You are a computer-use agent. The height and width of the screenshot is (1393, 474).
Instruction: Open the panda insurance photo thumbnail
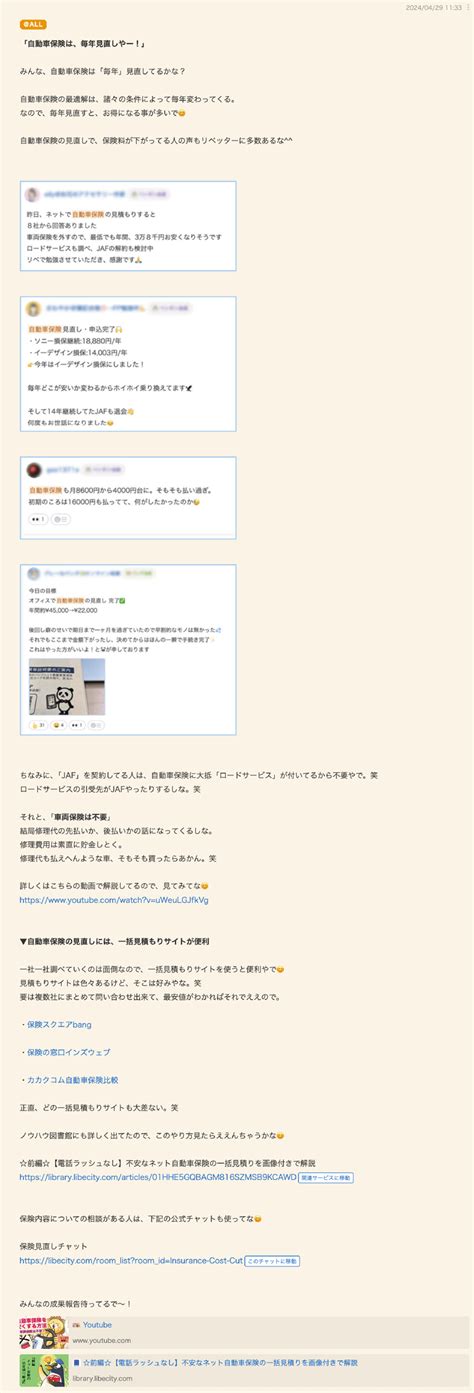click(x=66, y=686)
